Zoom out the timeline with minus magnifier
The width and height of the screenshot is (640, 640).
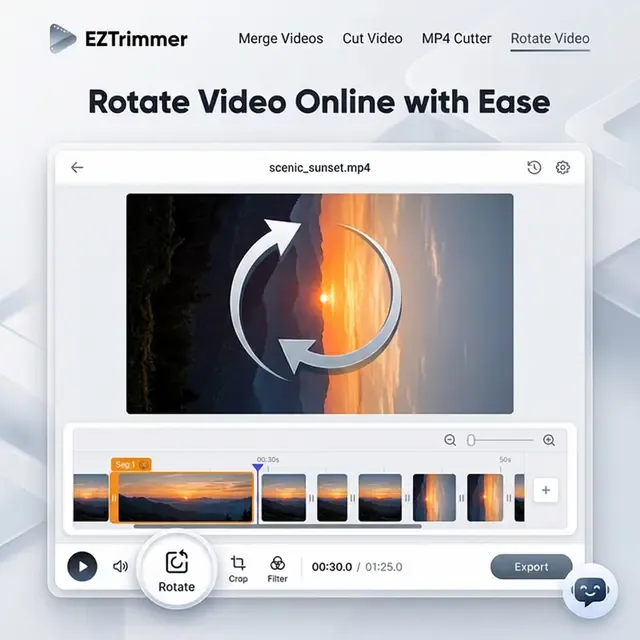[x=450, y=440]
